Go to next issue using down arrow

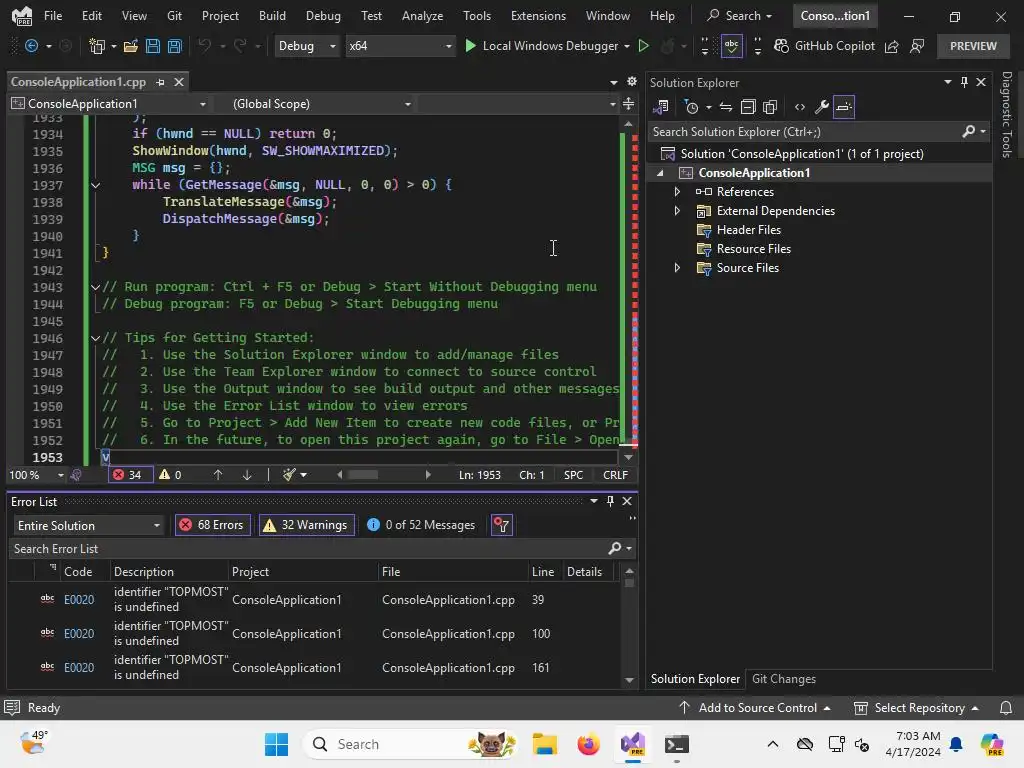[247, 475]
